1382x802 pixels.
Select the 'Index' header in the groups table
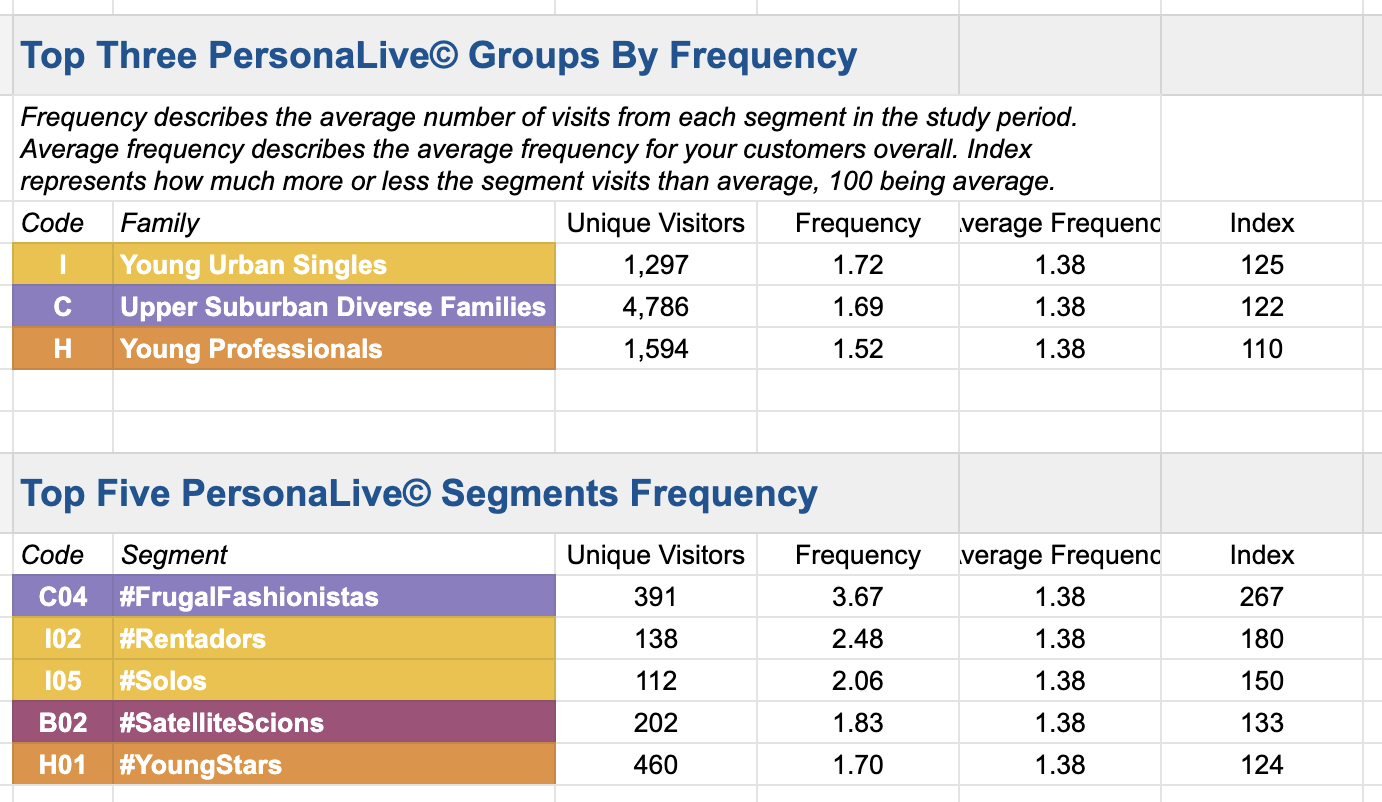[x=1262, y=223]
